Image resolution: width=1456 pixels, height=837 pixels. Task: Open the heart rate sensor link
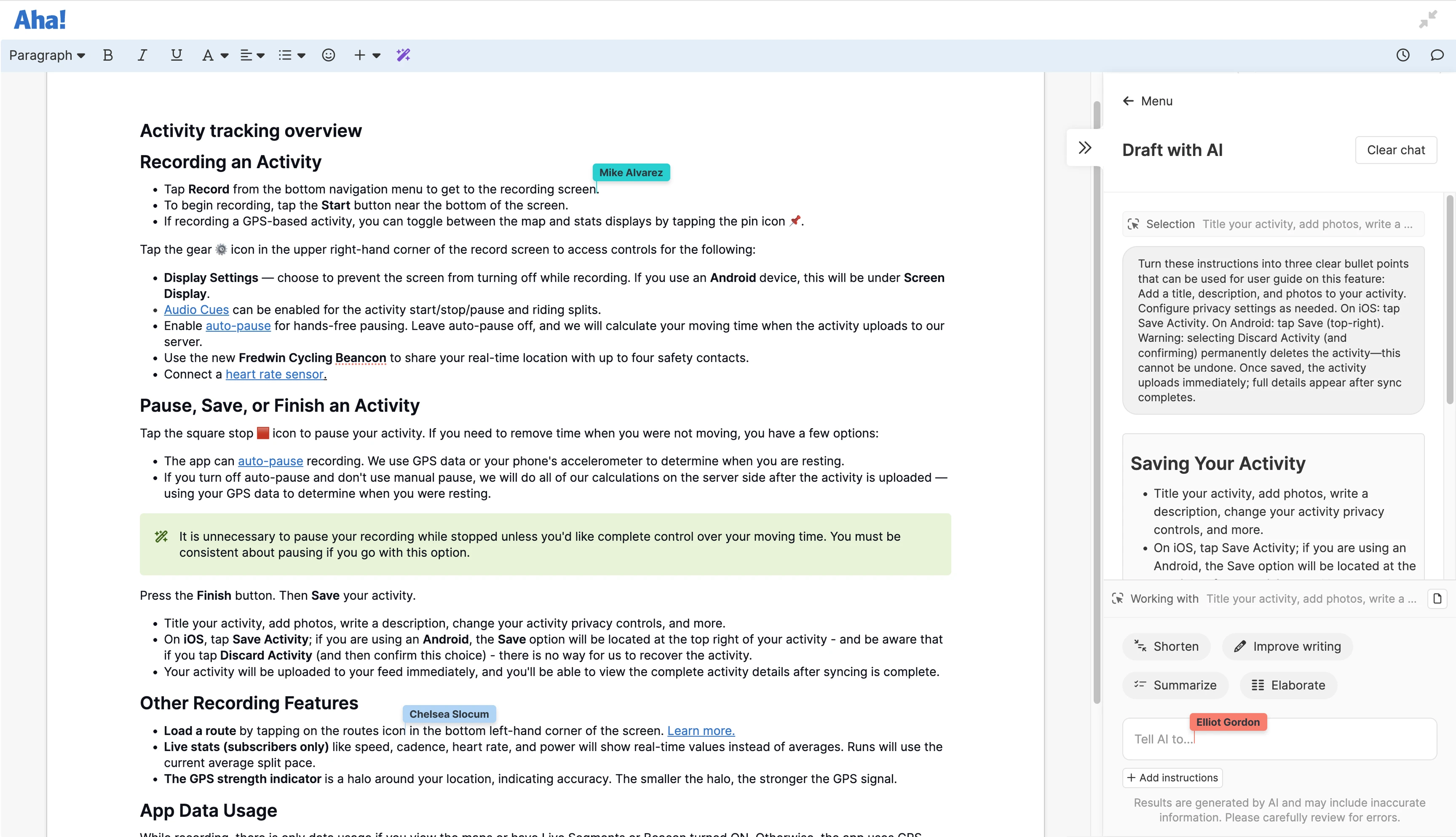point(275,374)
